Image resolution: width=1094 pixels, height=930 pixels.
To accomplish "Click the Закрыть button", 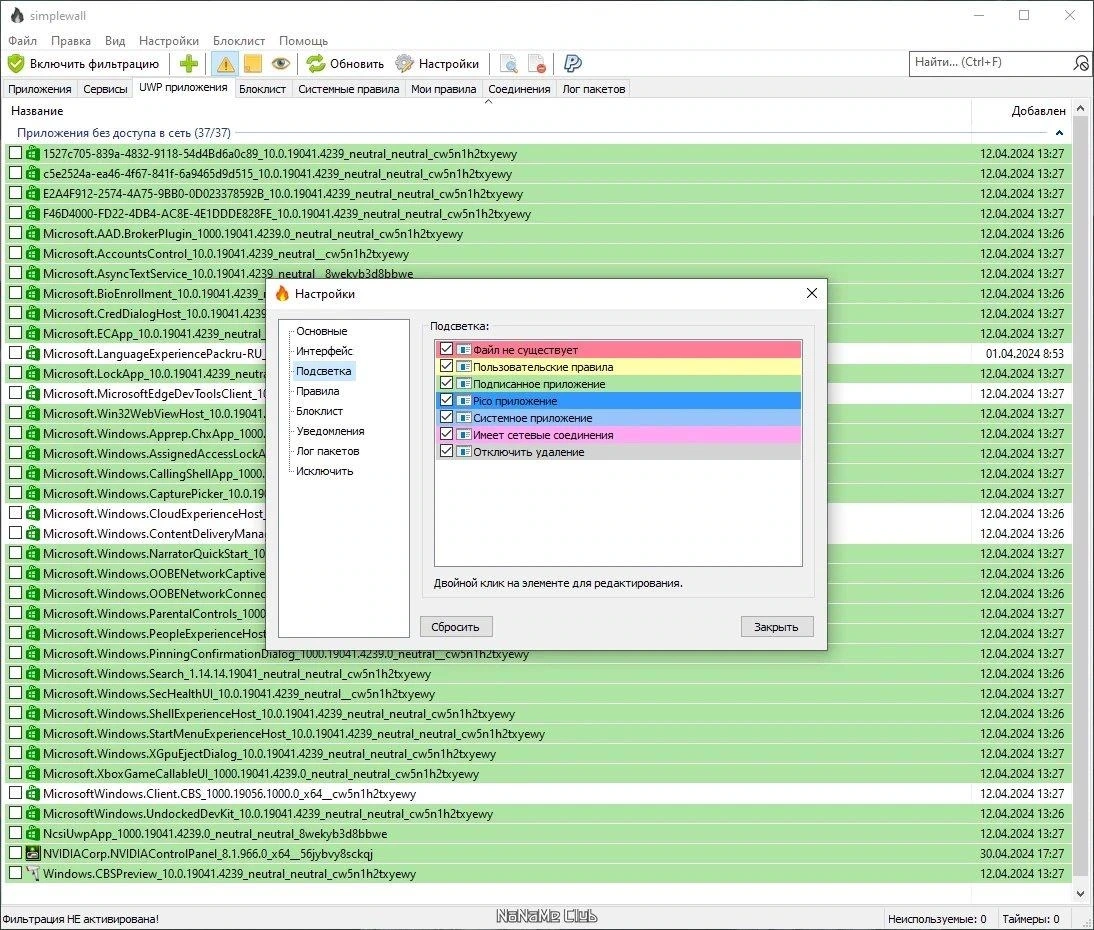I will tap(777, 627).
